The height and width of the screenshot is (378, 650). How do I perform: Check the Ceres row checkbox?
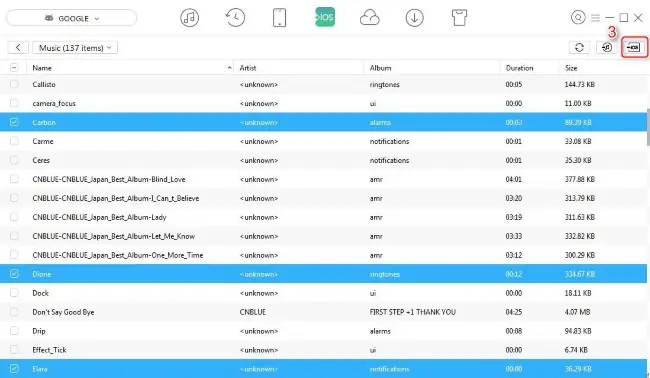tap(14, 160)
